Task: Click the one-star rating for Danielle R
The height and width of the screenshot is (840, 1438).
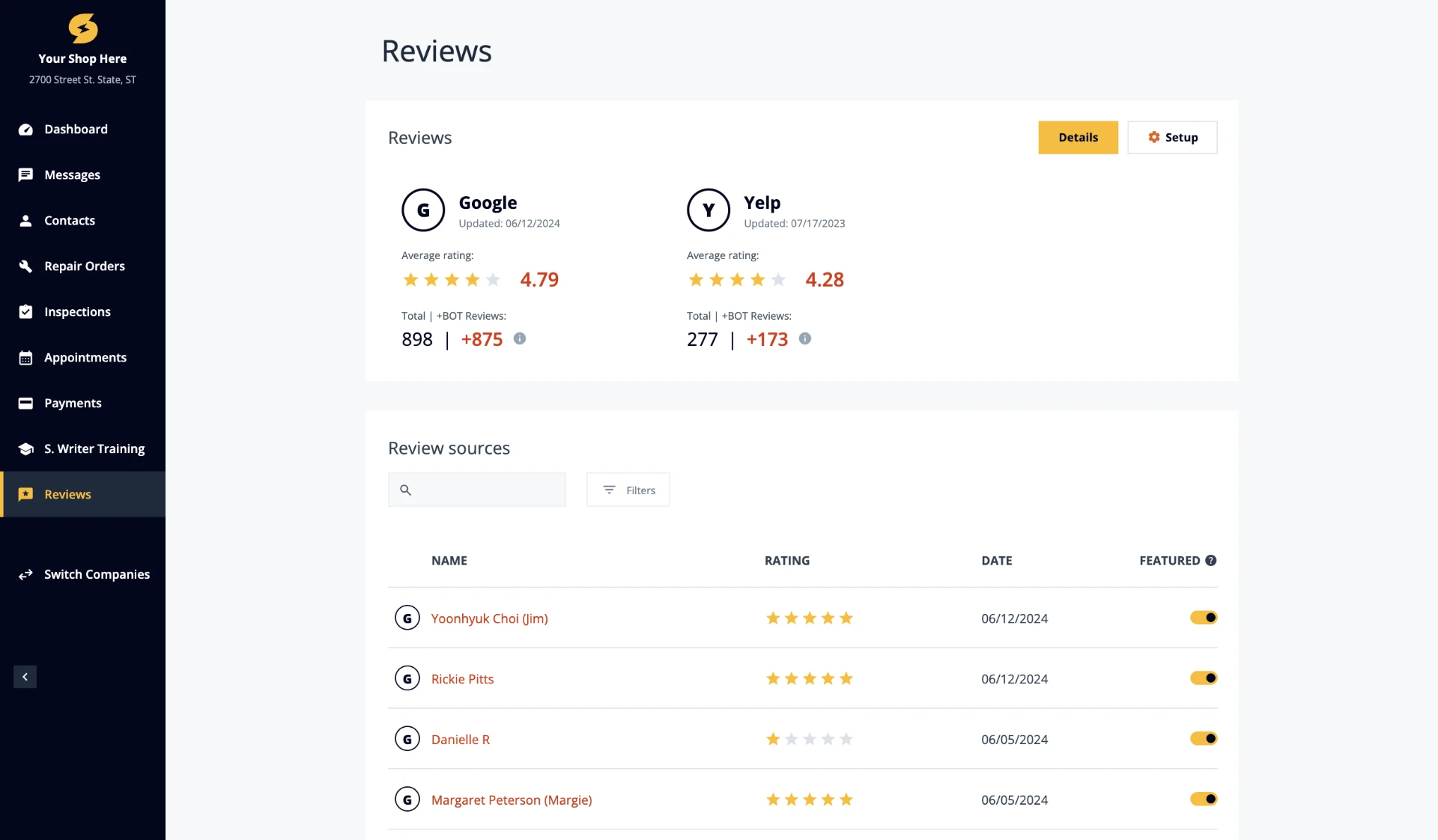Action: click(810, 740)
